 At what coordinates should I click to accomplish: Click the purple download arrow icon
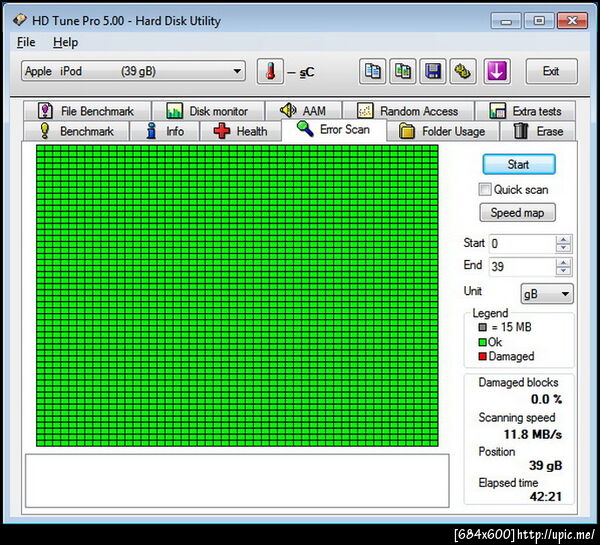[497, 71]
